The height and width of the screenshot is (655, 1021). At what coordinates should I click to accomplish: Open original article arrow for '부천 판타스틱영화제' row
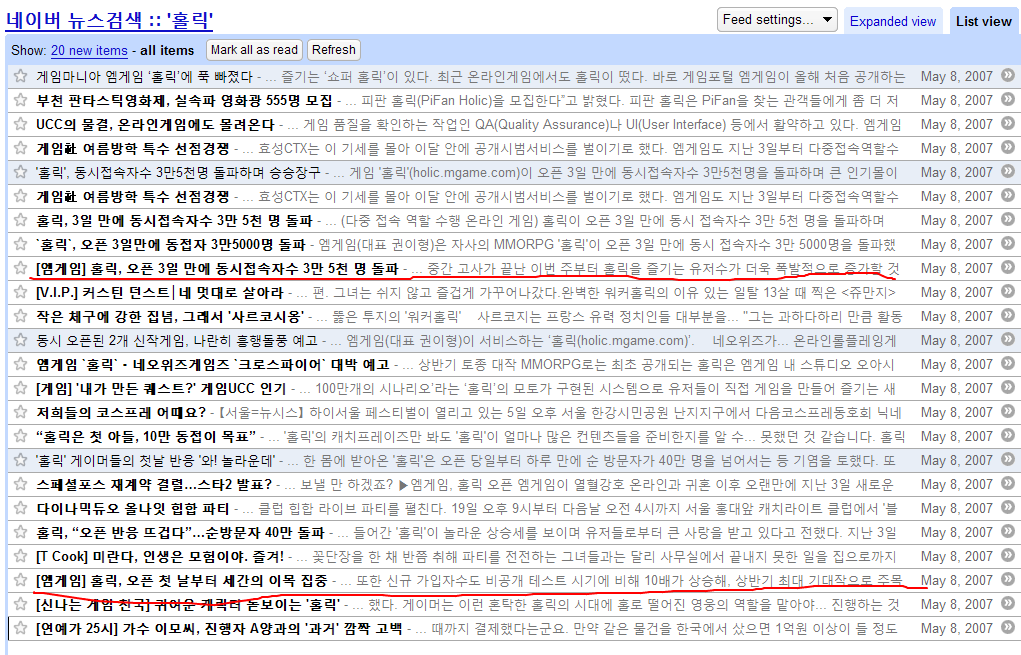1008,100
